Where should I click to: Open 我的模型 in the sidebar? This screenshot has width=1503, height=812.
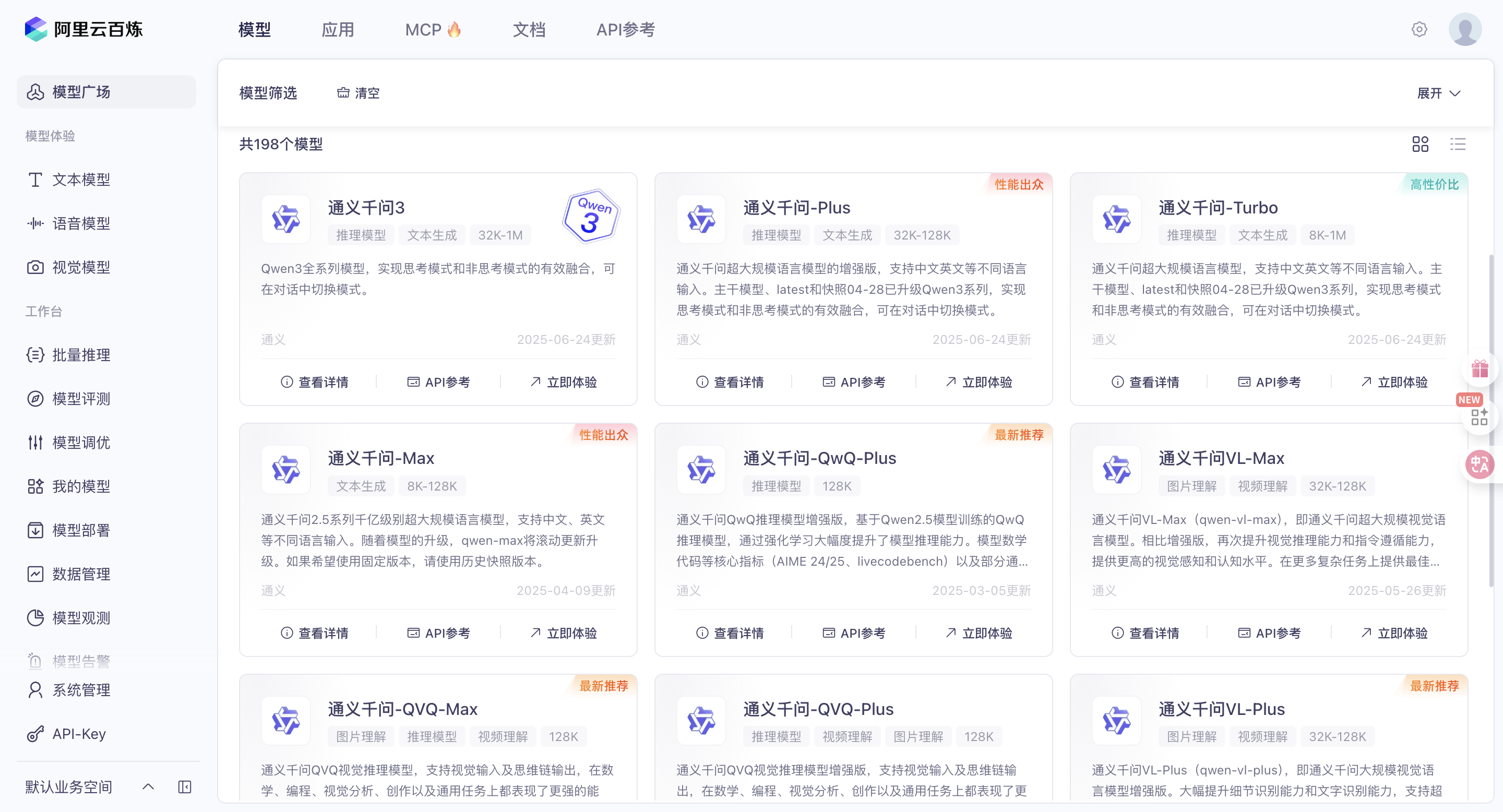coord(106,486)
